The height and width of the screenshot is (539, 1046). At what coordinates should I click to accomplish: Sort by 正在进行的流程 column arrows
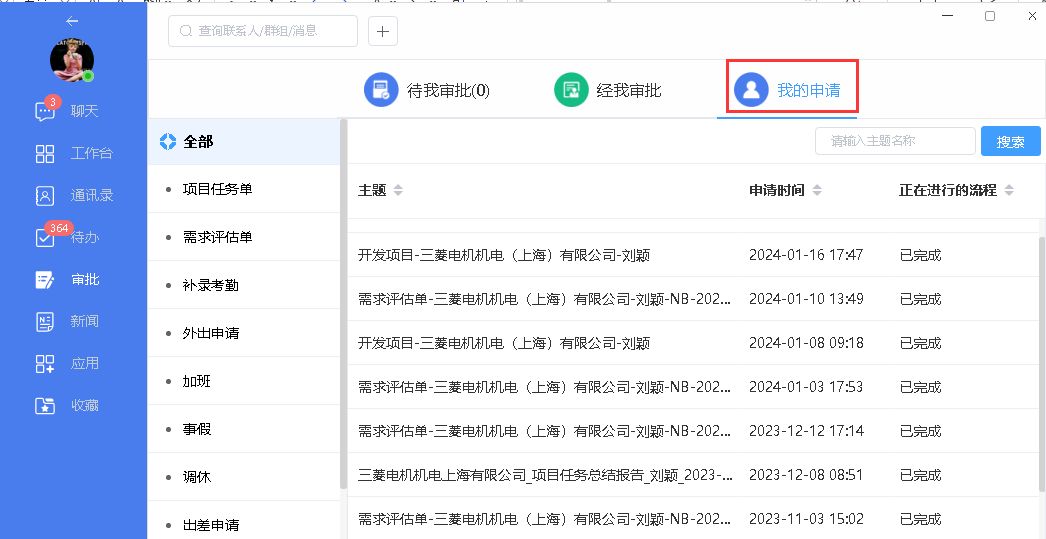tap(1009, 190)
